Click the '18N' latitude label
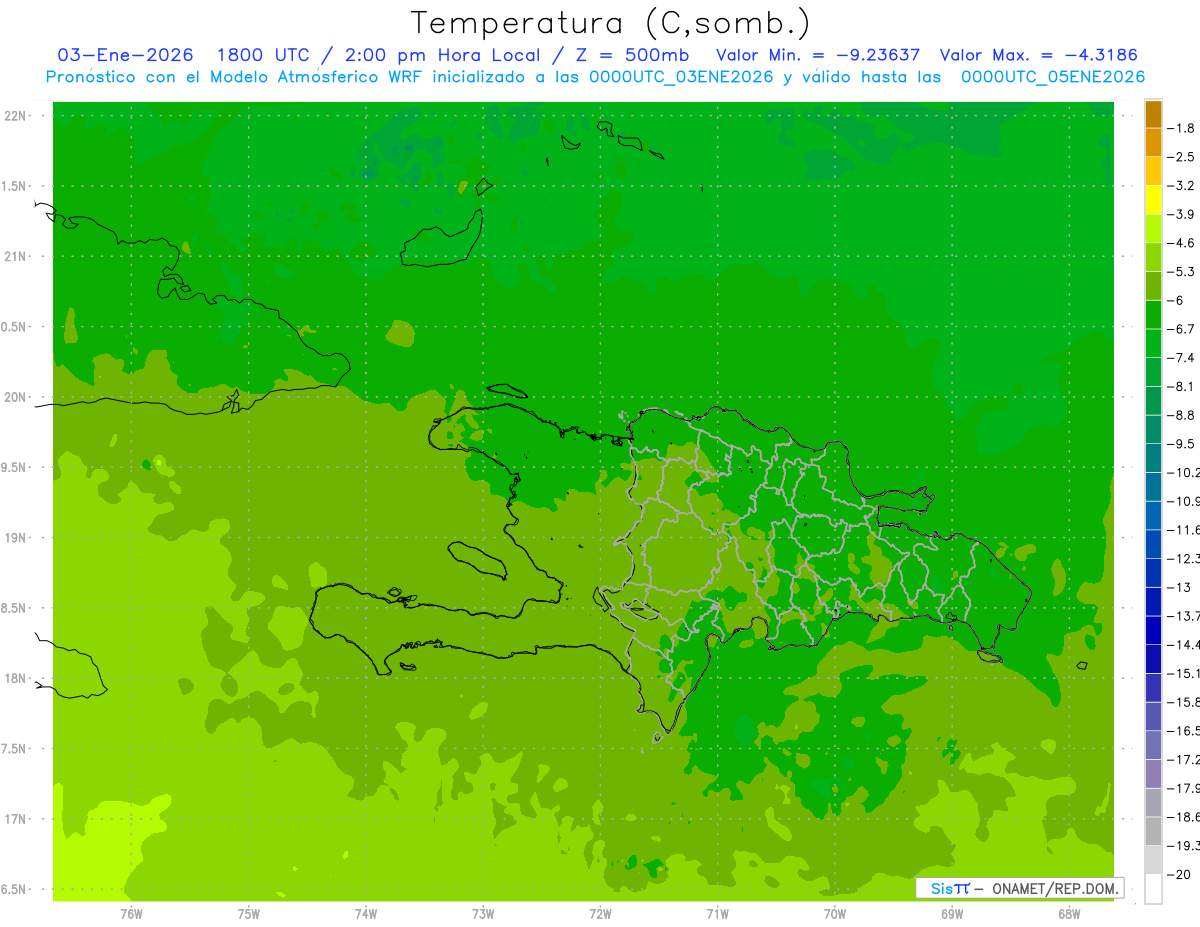 coord(16,678)
